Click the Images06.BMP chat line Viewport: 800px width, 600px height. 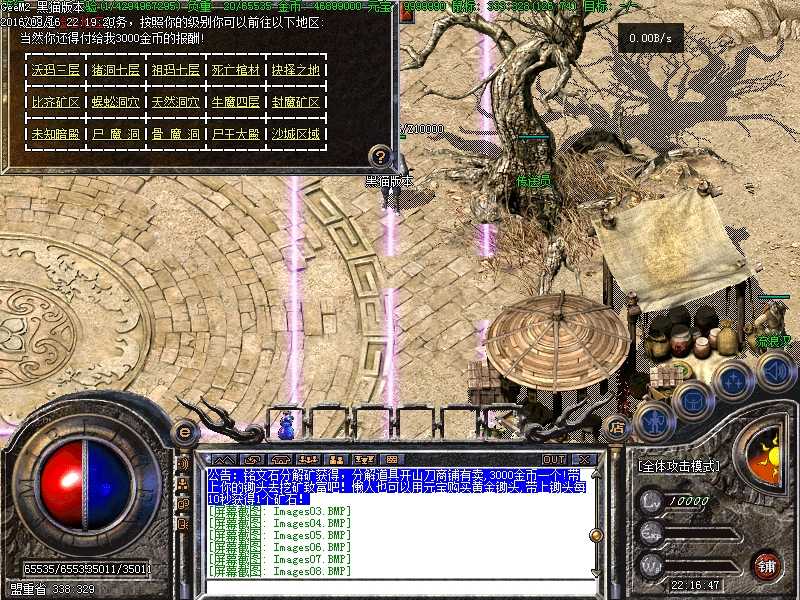click(x=280, y=547)
